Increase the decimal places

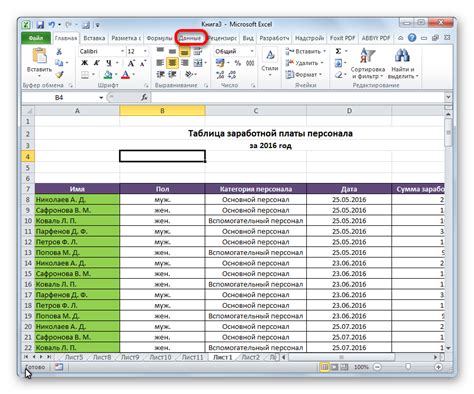220,75
